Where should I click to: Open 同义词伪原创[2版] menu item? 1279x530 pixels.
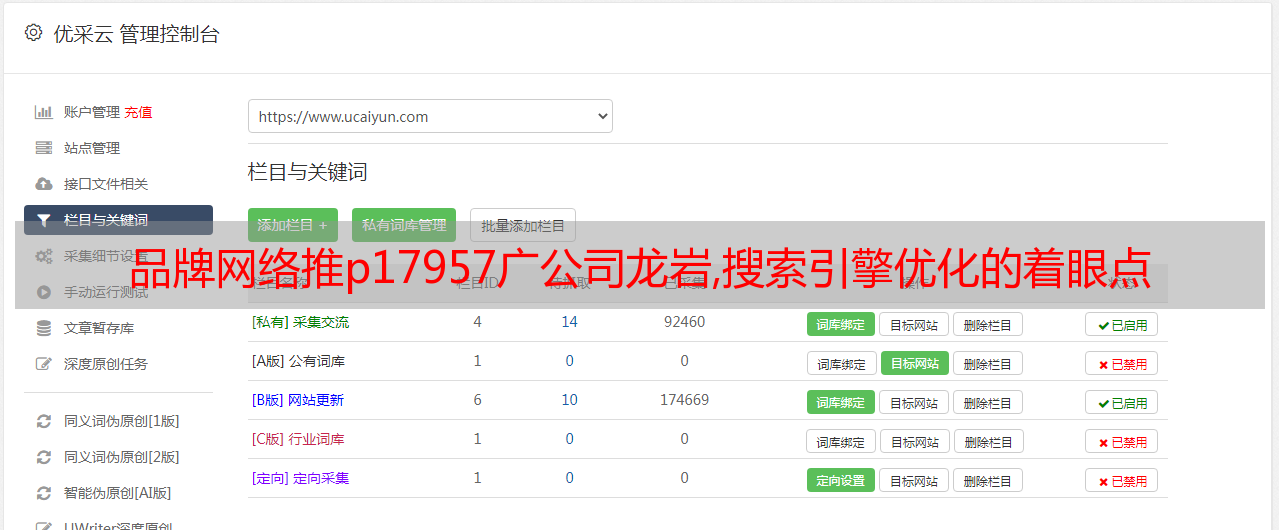(x=122, y=457)
